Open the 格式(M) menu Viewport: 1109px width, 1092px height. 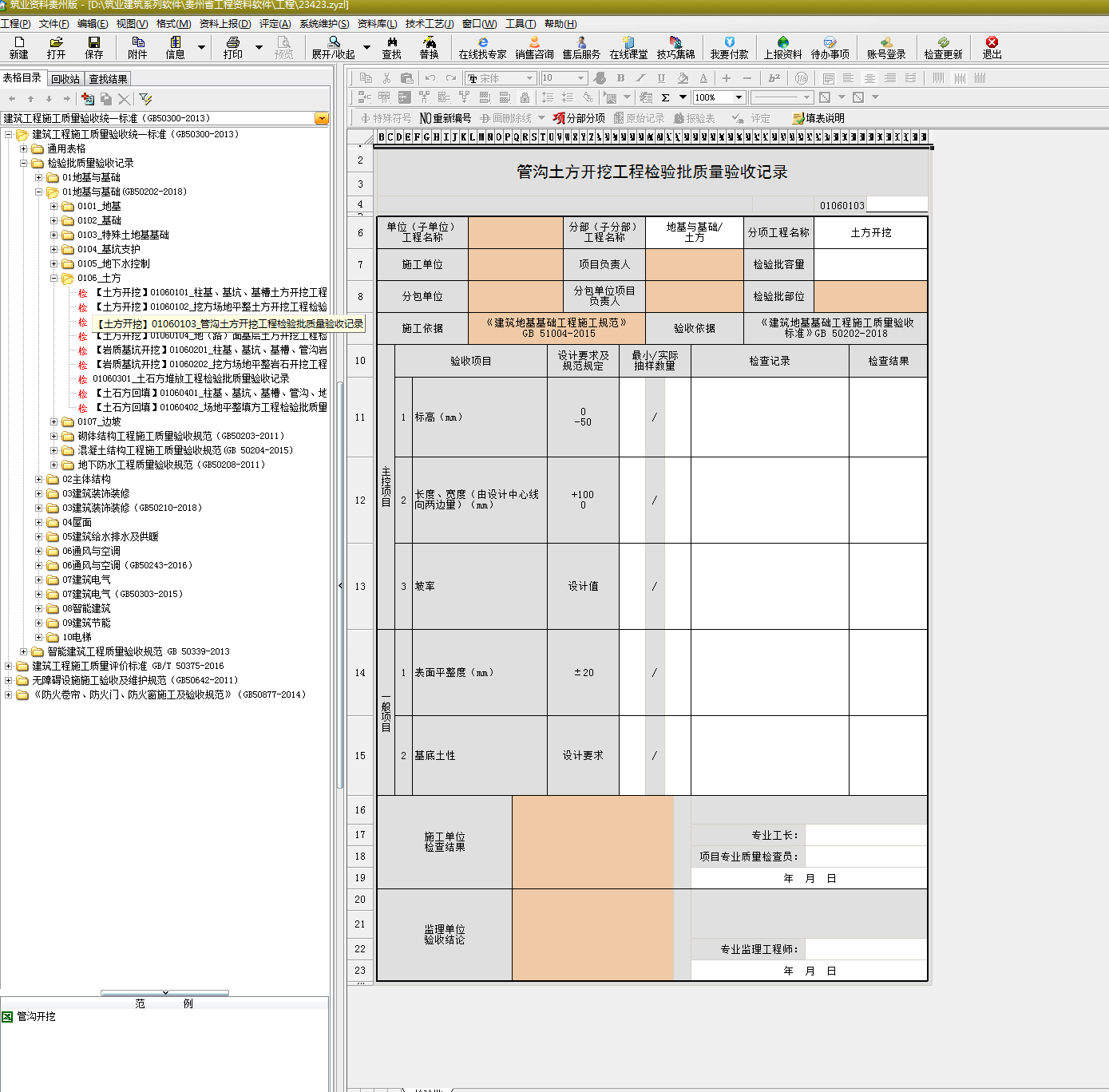coord(173,24)
